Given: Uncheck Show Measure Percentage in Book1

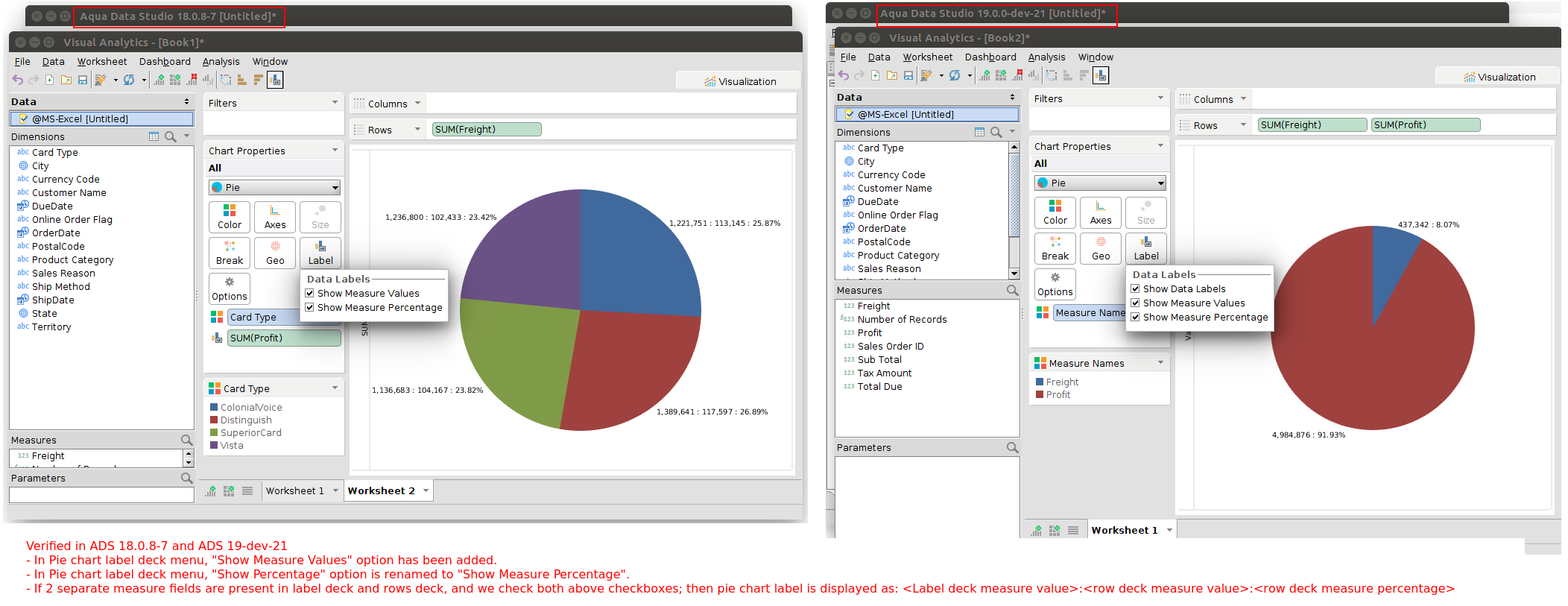Looking at the screenshot, I should (310, 308).
